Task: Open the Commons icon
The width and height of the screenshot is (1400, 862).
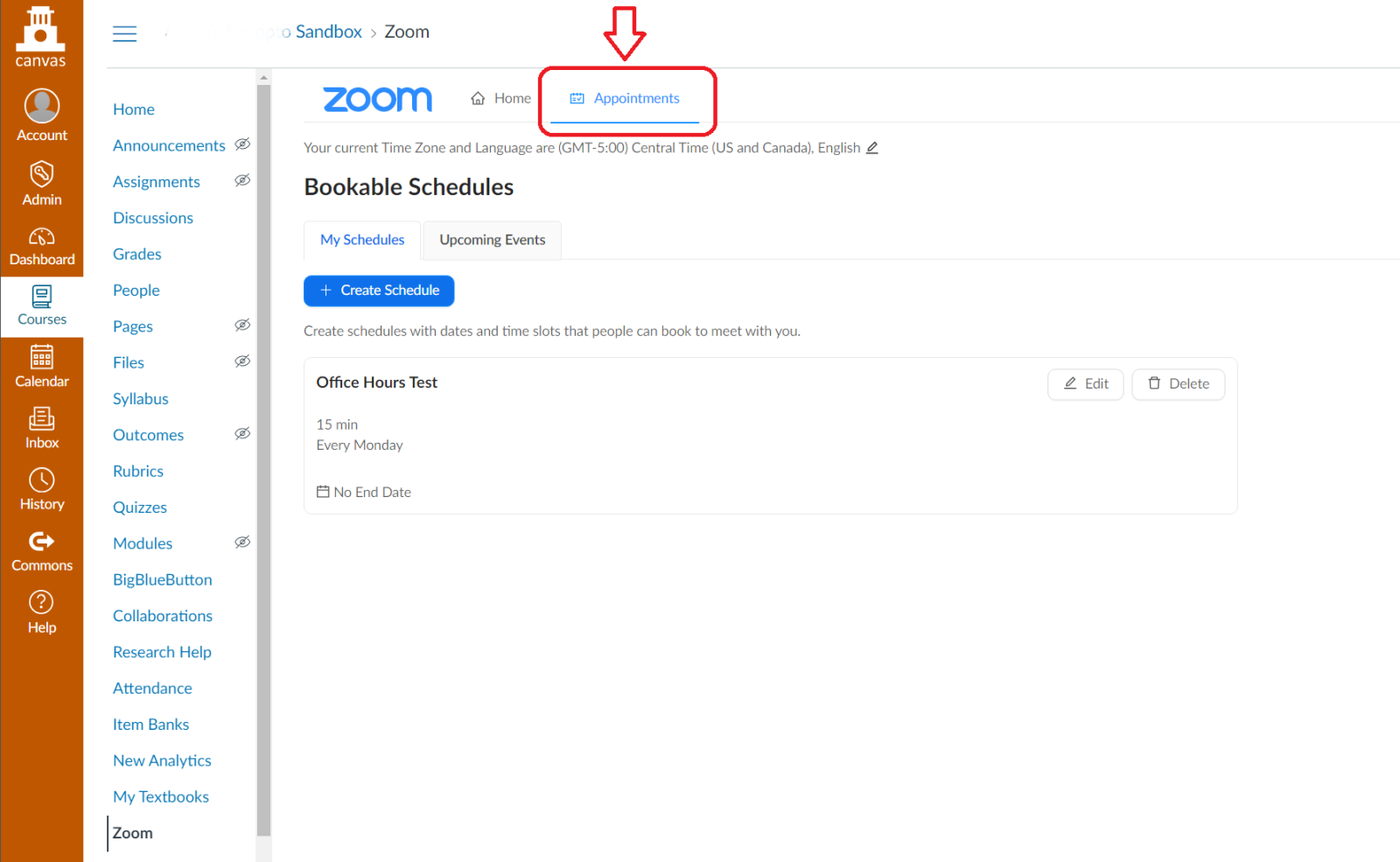Action: [42, 542]
